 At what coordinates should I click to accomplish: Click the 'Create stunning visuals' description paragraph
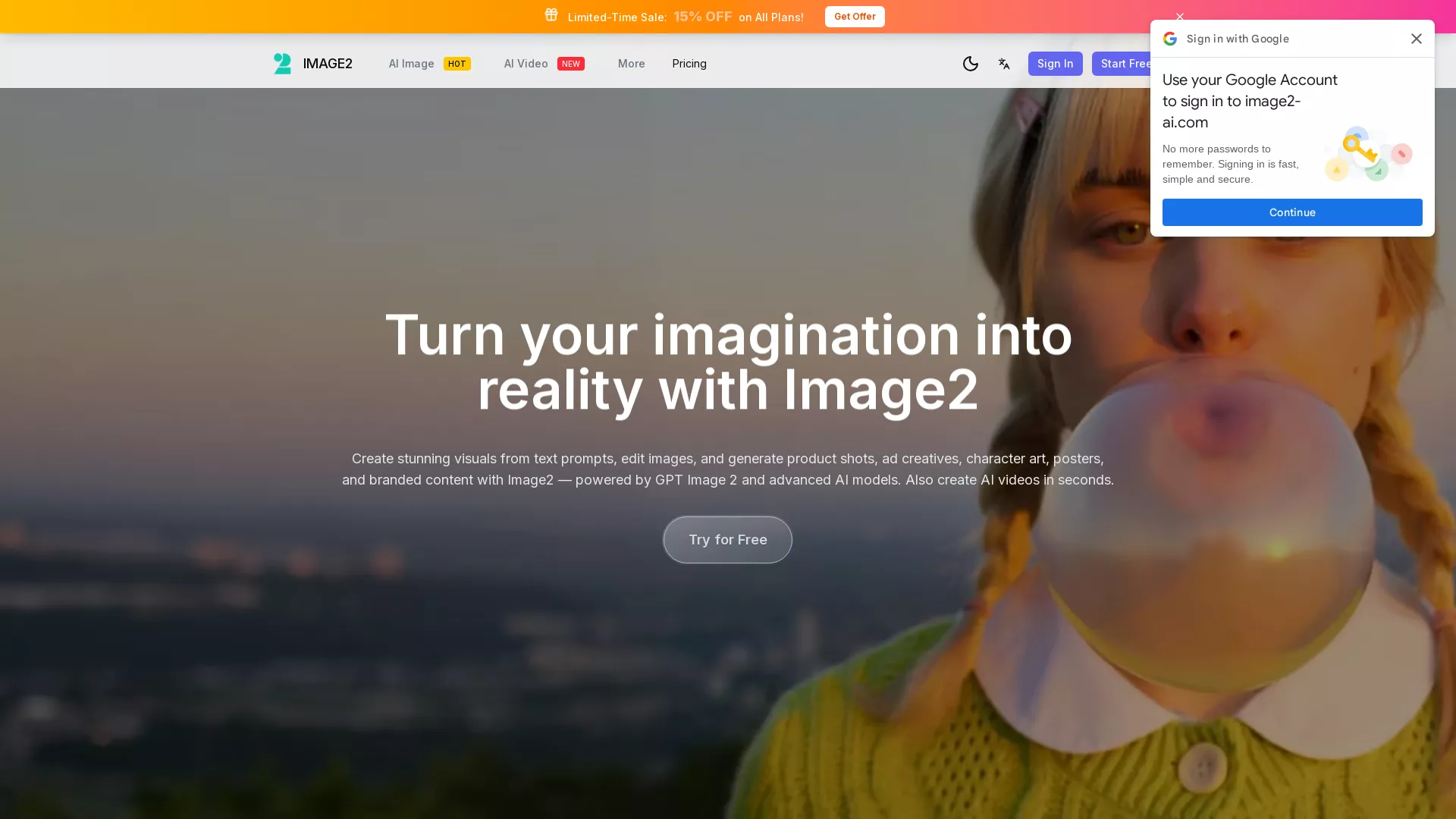[728, 469]
